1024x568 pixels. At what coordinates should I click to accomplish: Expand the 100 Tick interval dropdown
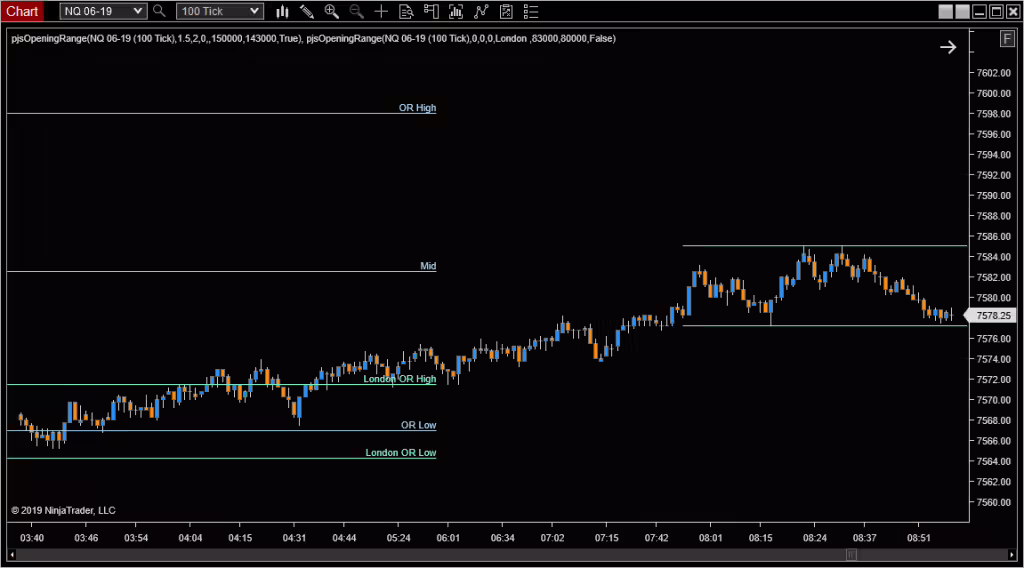(x=220, y=12)
